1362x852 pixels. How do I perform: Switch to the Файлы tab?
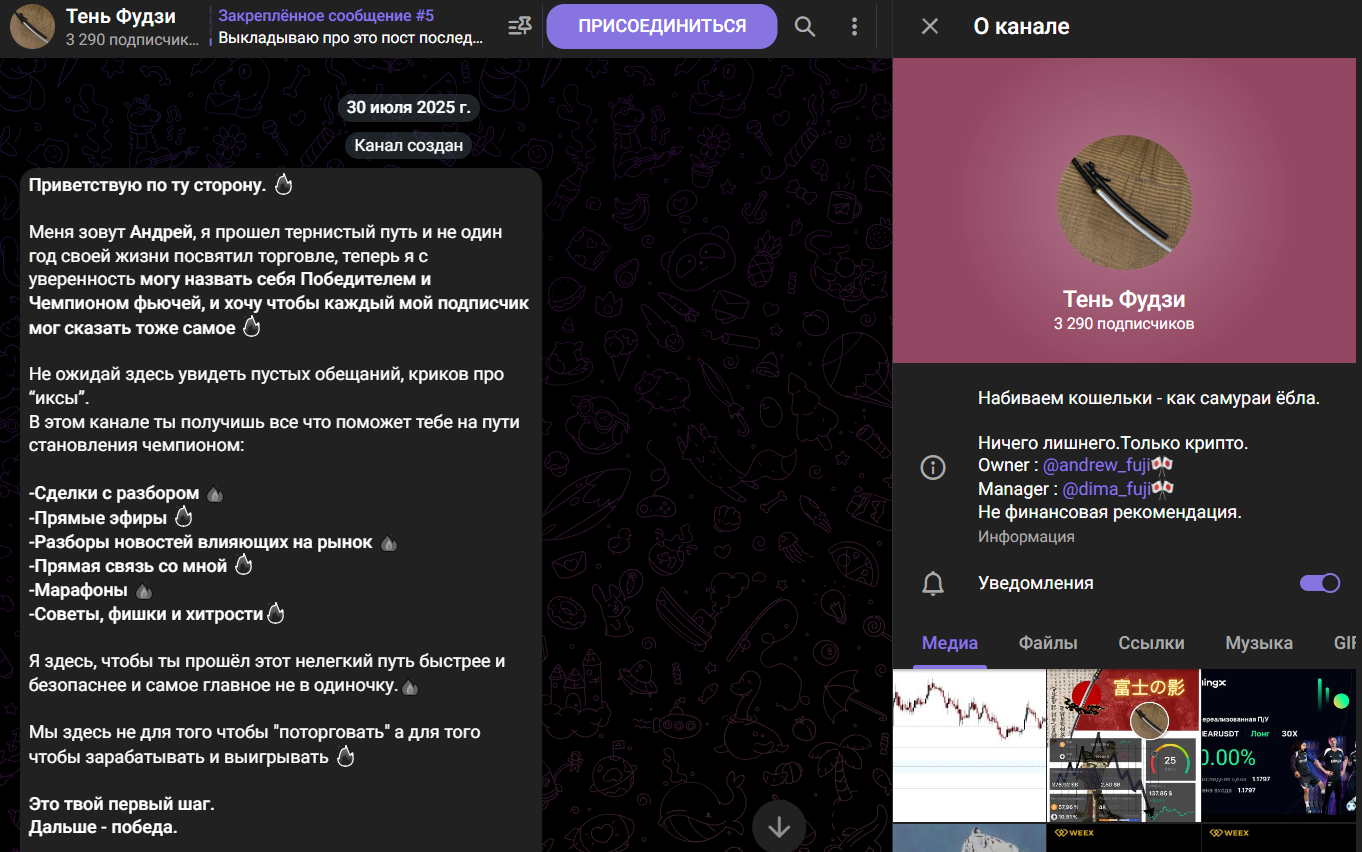pyautogui.click(x=1048, y=643)
